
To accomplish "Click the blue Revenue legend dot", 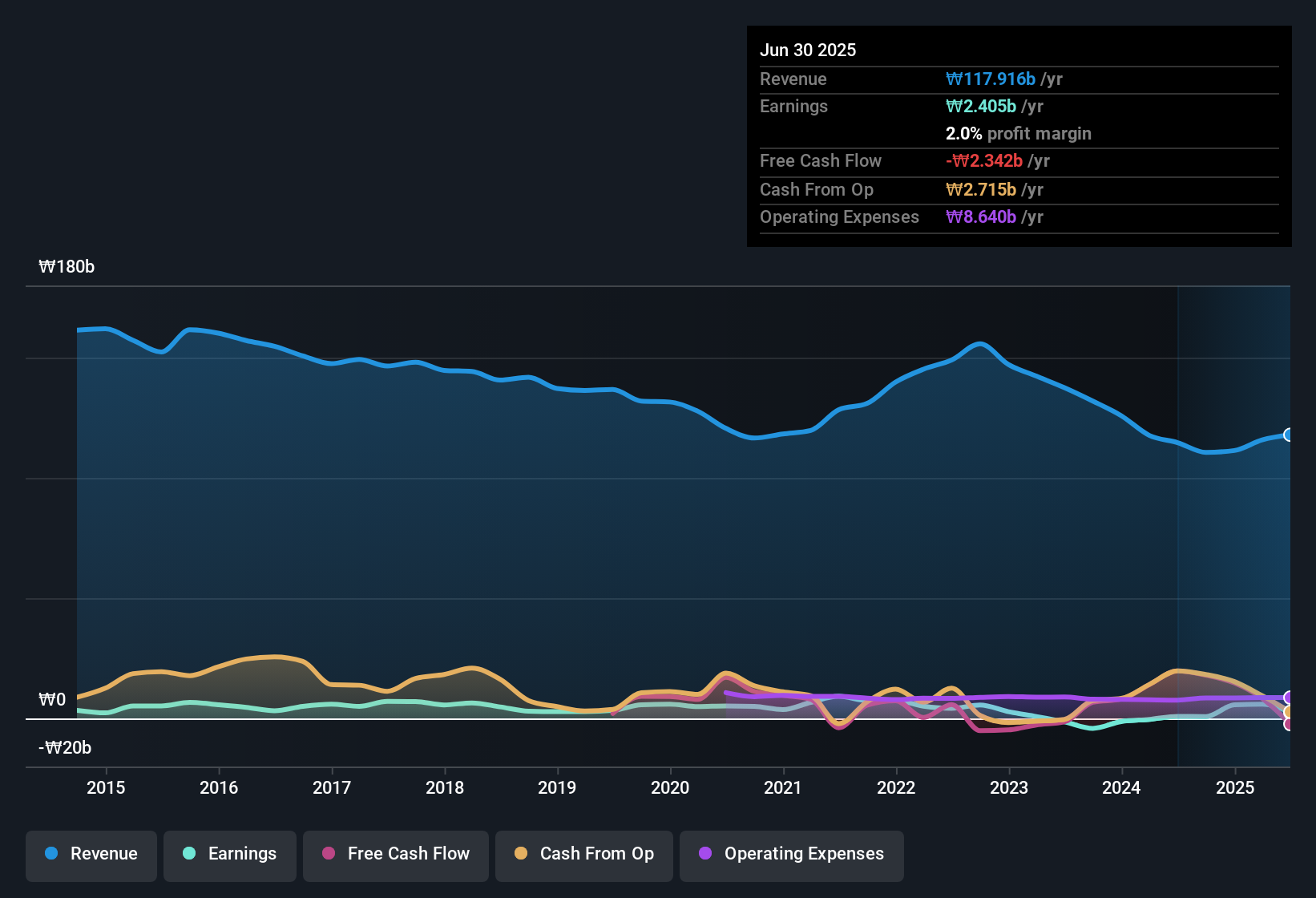I will pyautogui.click(x=51, y=853).
